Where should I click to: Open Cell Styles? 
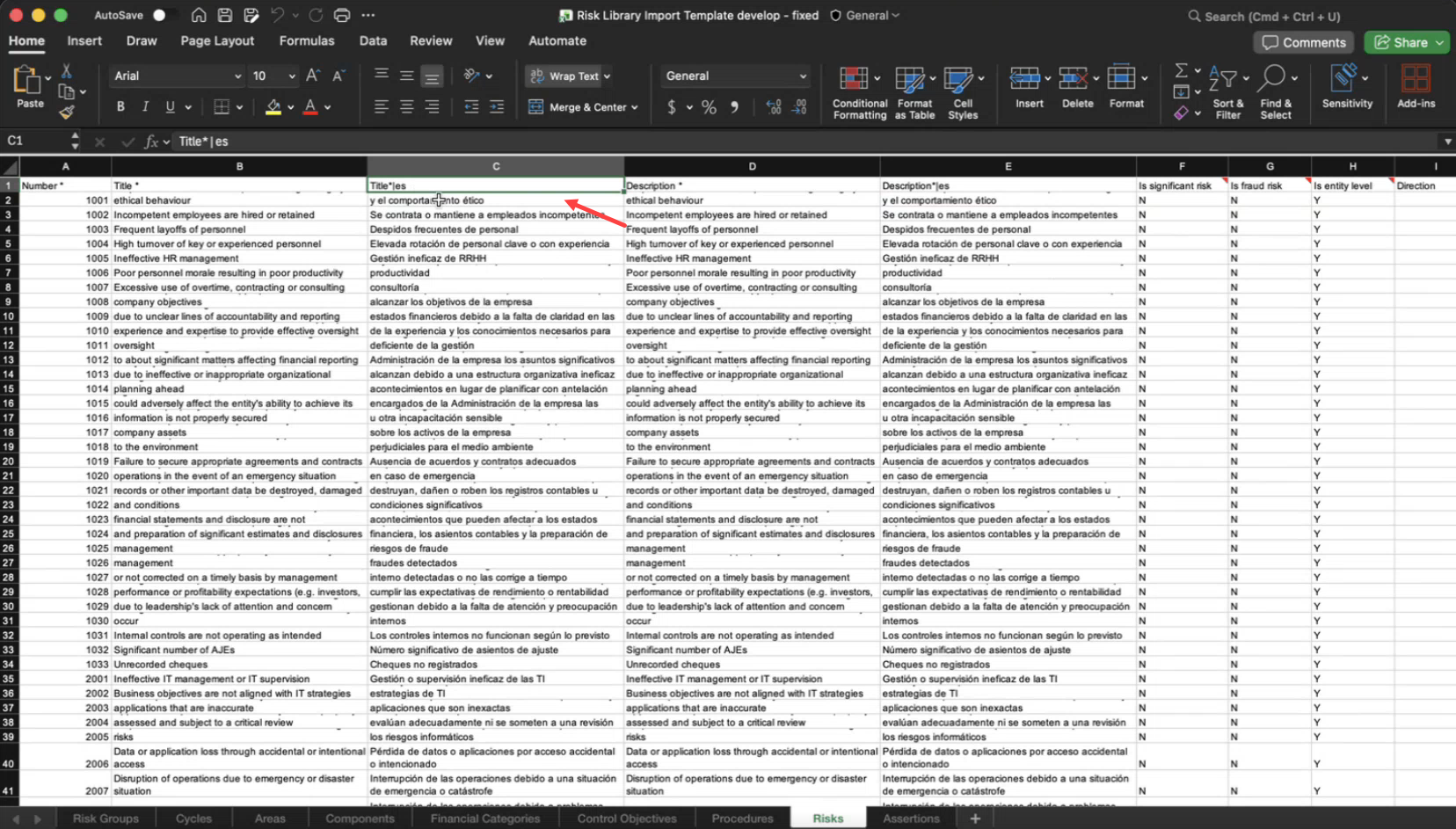pos(963,92)
